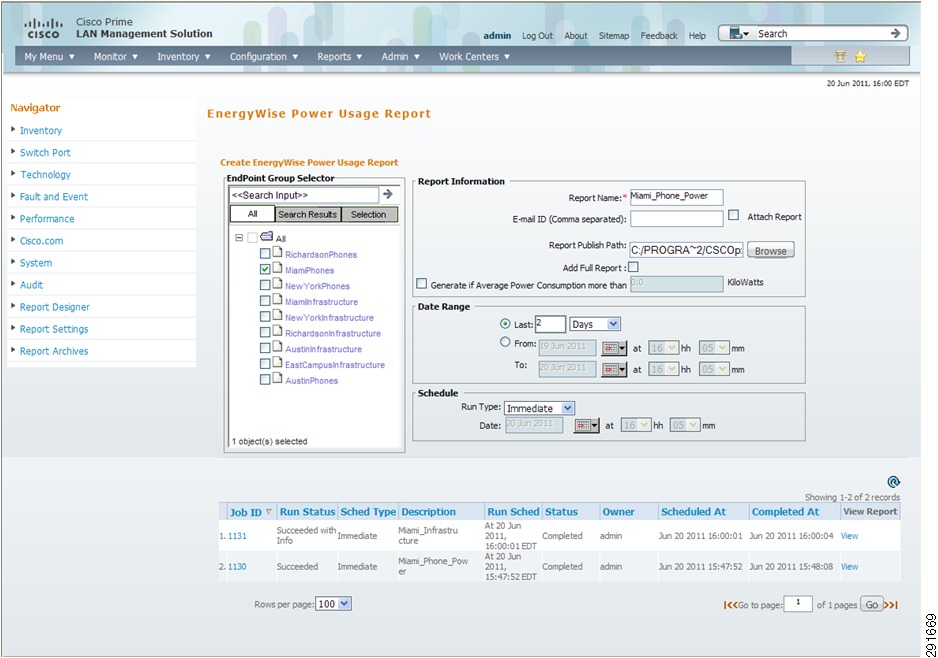
Task: Open the Configuration menu
Action: 264,57
